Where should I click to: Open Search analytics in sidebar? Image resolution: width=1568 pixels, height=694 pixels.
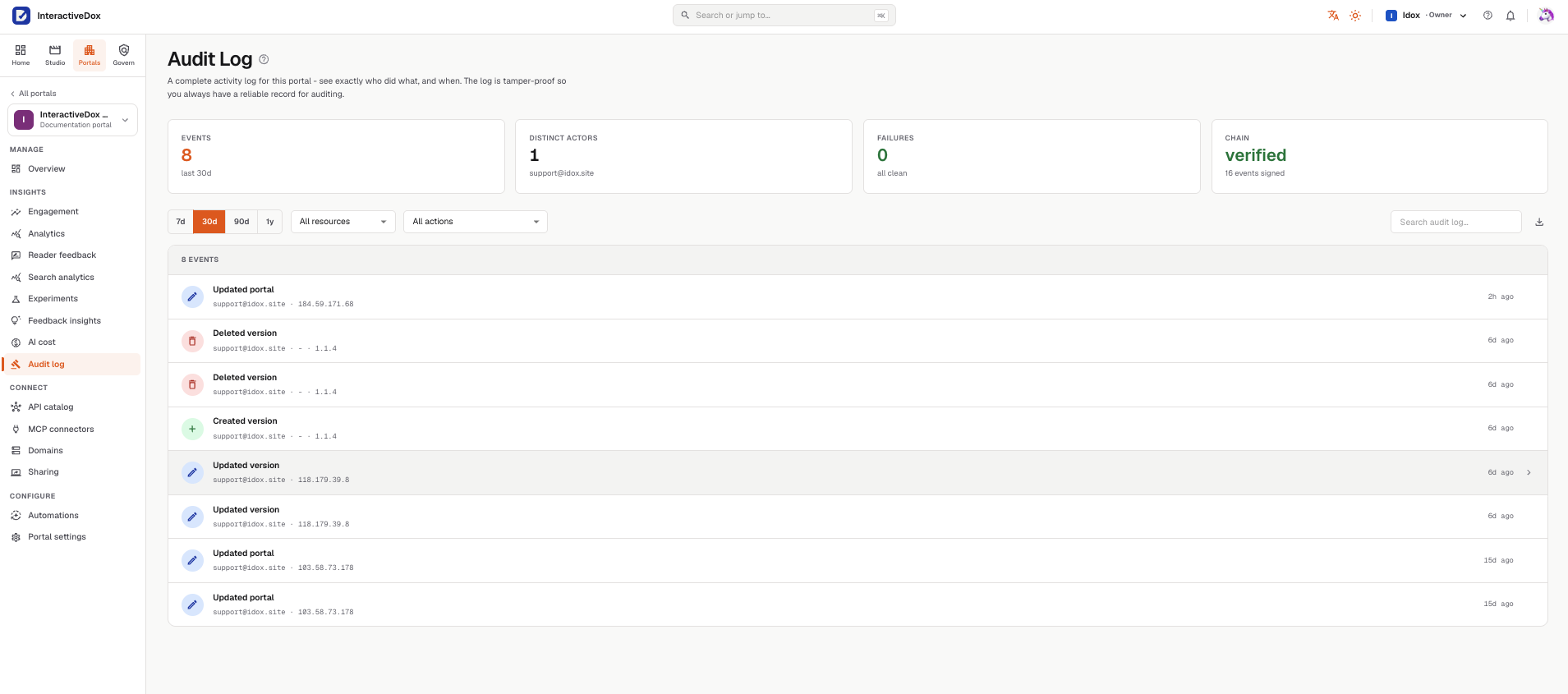[x=61, y=278]
